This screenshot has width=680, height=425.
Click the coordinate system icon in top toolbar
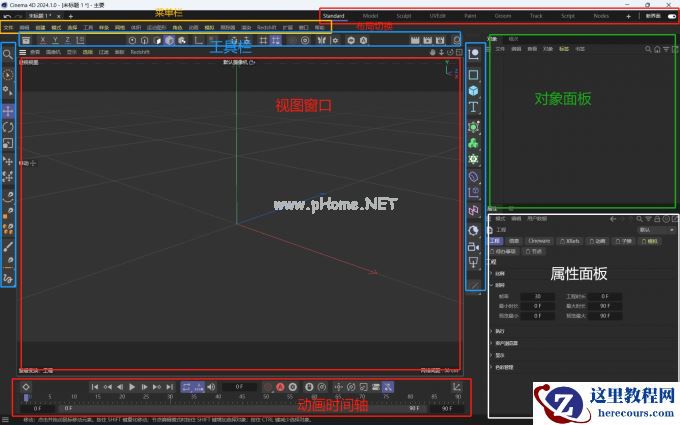coord(80,40)
